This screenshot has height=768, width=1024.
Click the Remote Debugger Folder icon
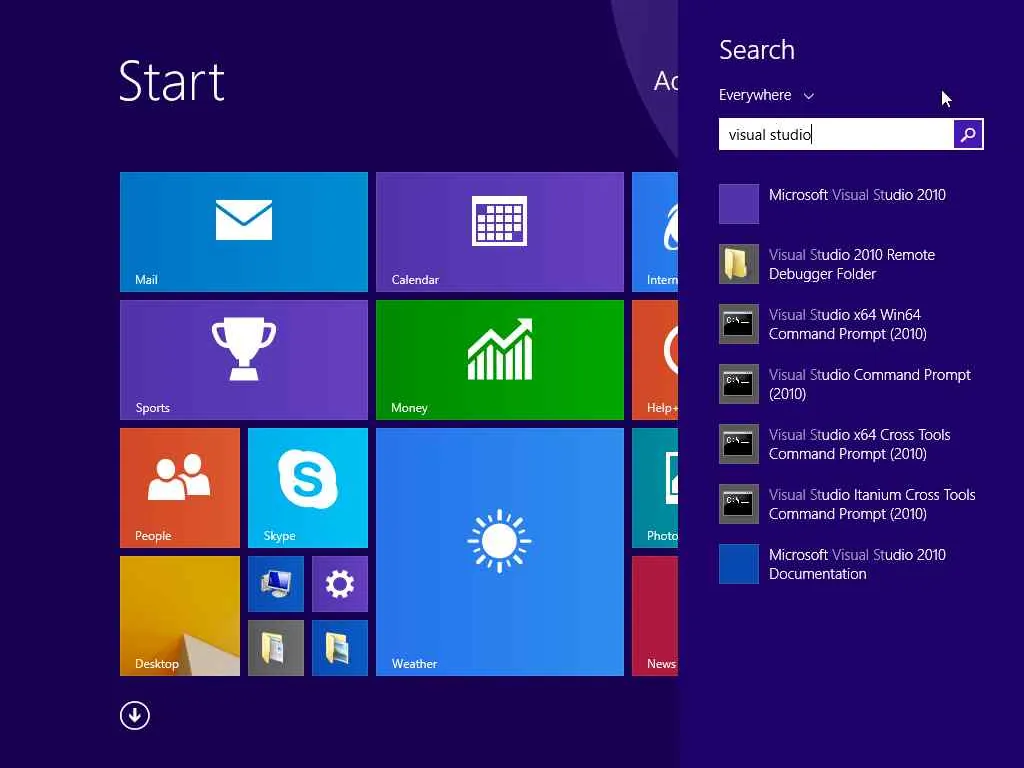click(x=739, y=264)
